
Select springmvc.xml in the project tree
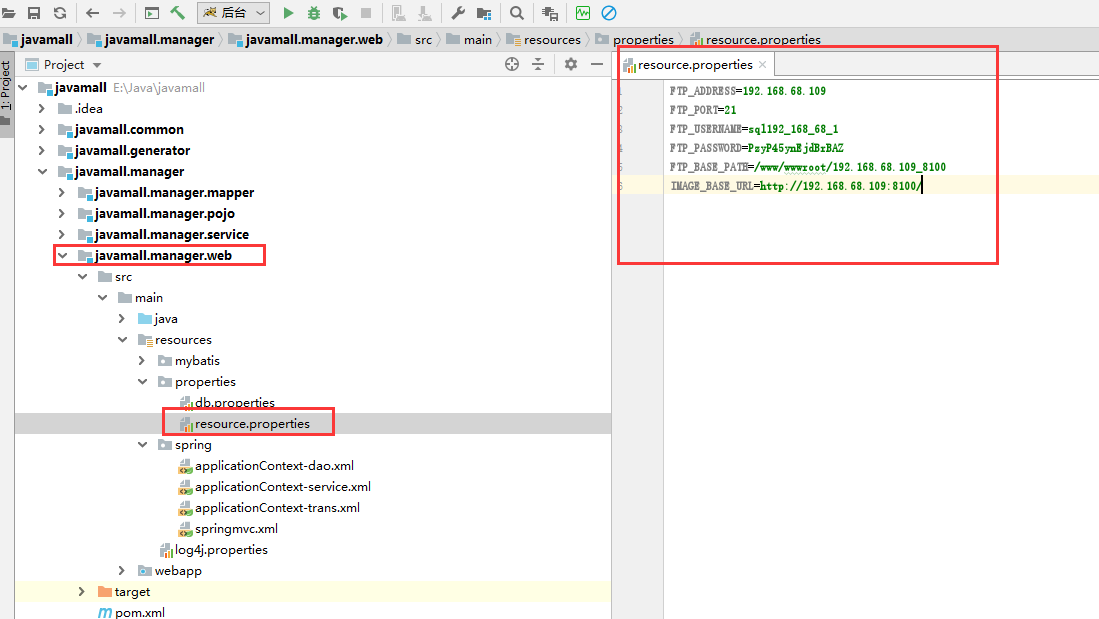[236, 529]
